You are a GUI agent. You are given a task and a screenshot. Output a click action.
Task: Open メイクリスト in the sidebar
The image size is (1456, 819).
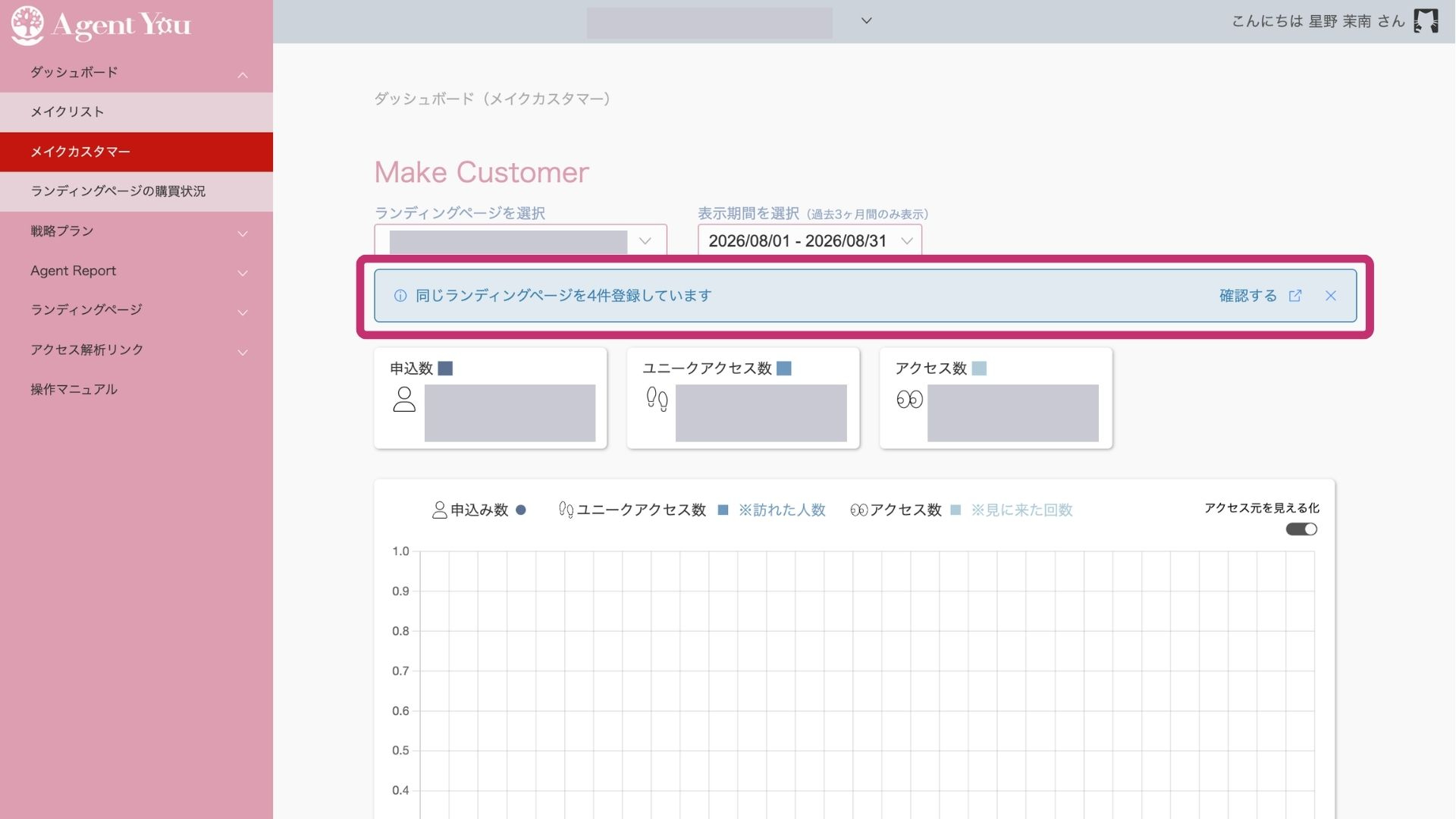click(x=136, y=112)
